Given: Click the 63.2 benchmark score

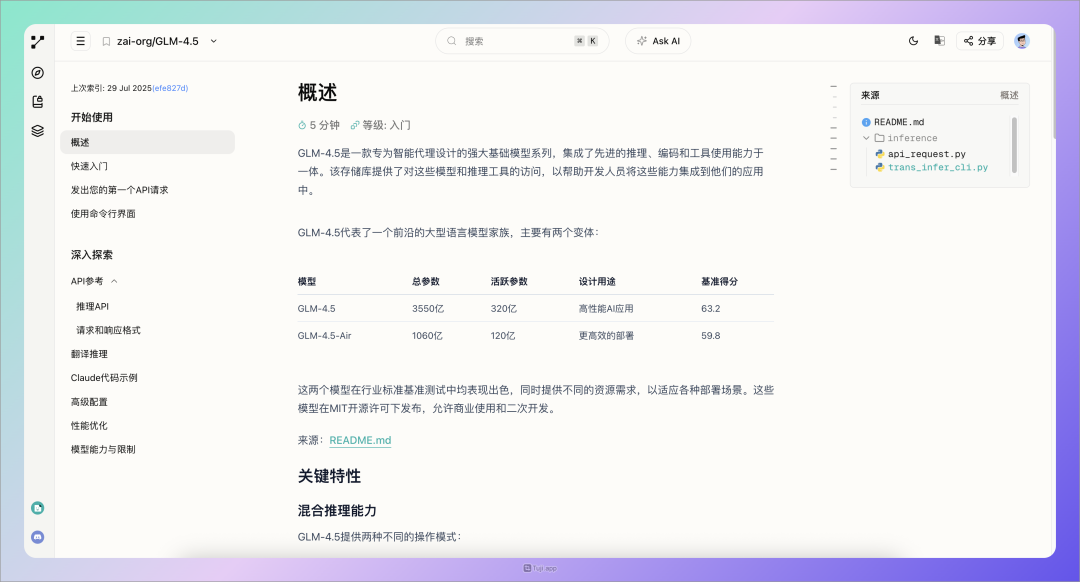Looking at the screenshot, I should pos(711,309).
